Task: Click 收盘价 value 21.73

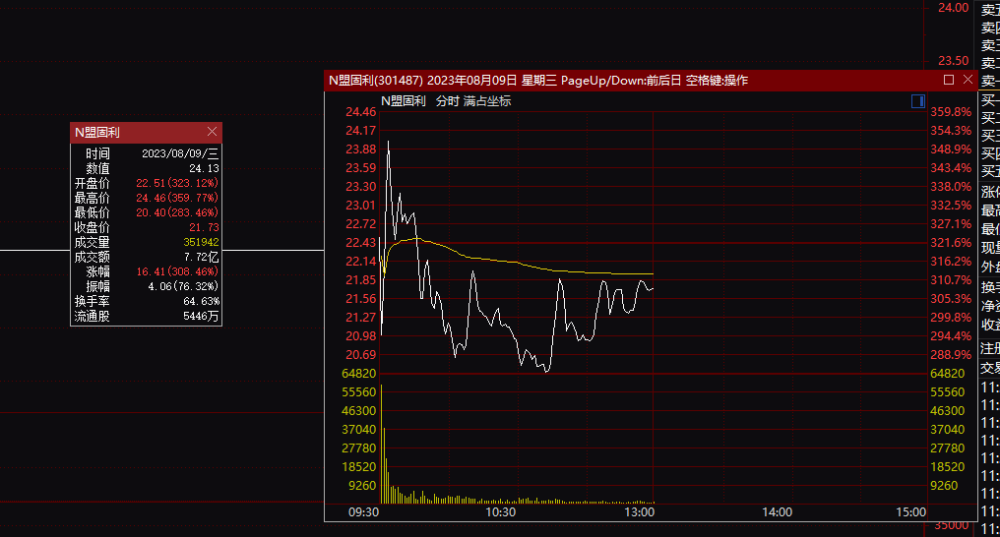Action: pyautogui.click(x=204, y=228)
